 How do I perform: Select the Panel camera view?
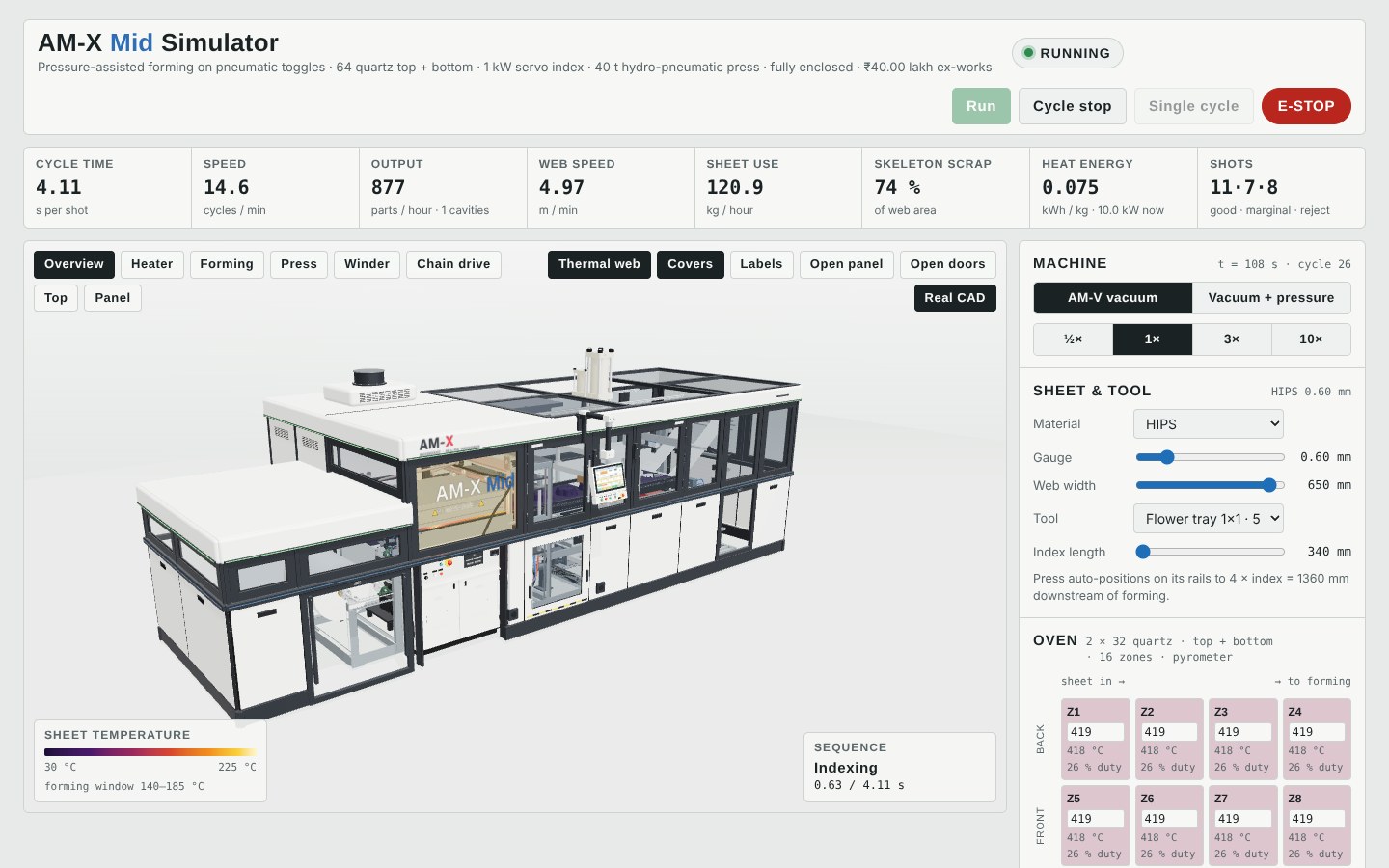[113, 298]
